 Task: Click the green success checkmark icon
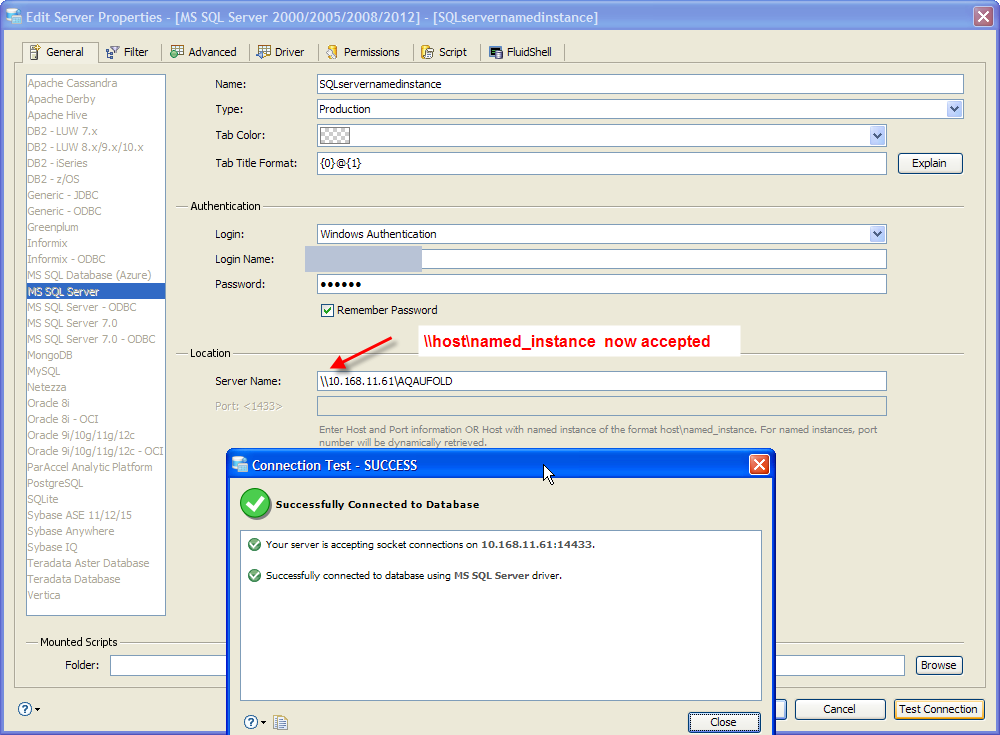[255, 504]
